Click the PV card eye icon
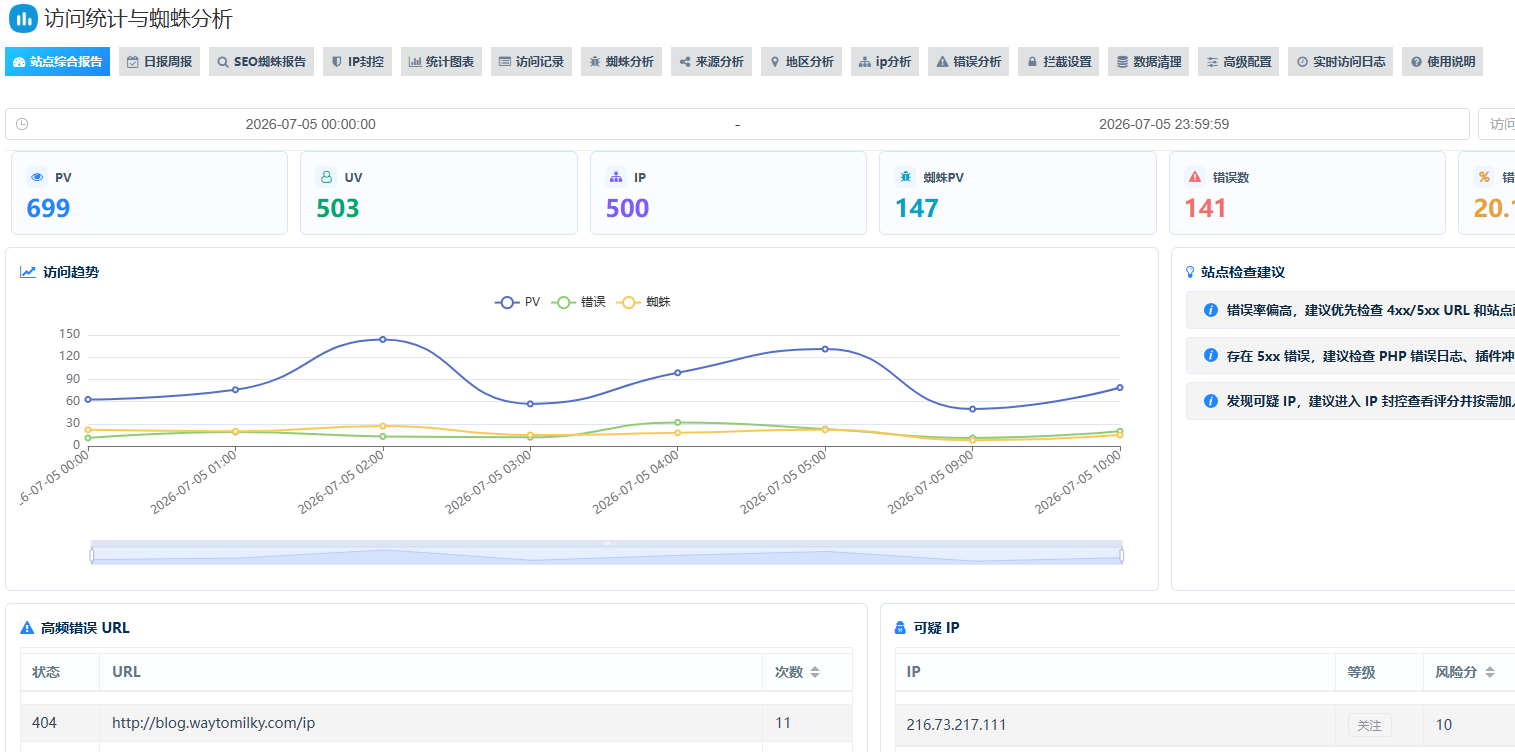Screen dimensions: 1515x752 [37, 177]
